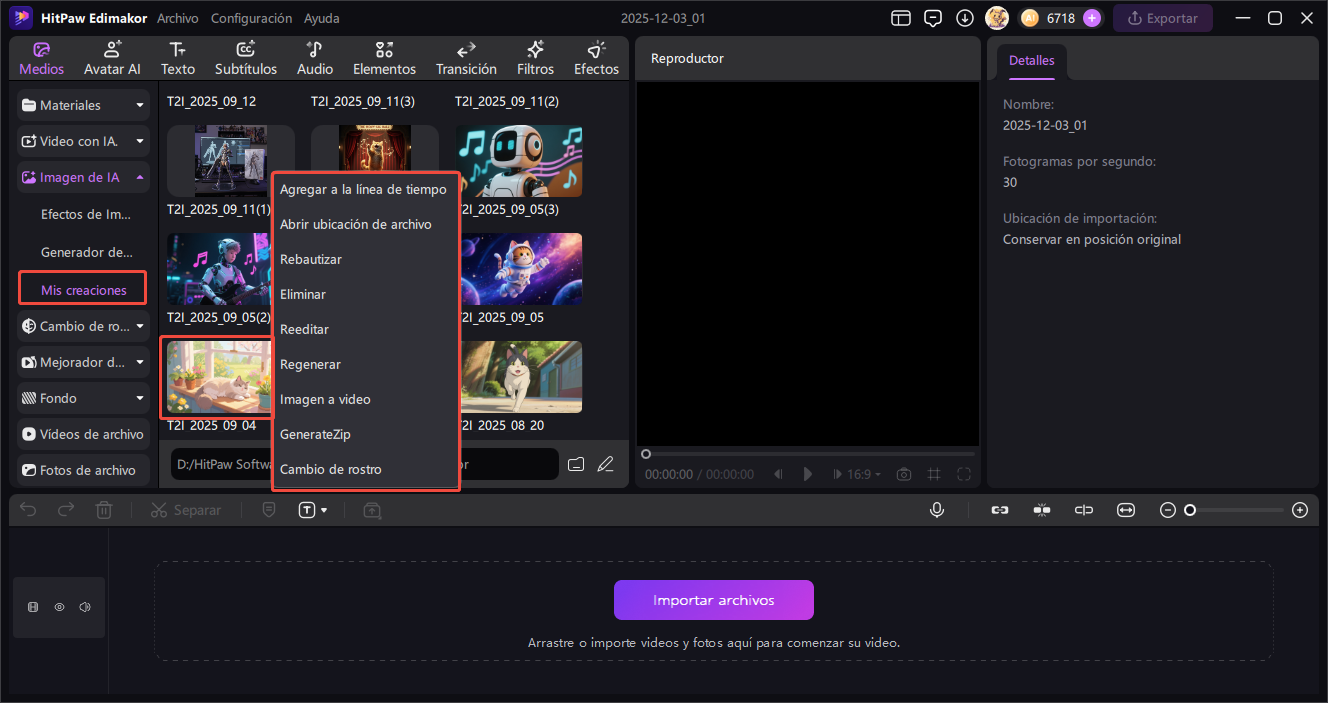1328x703 pixels.
Task: Open the layout switcher icon in title bar
Action: click(x=901, y=18)
